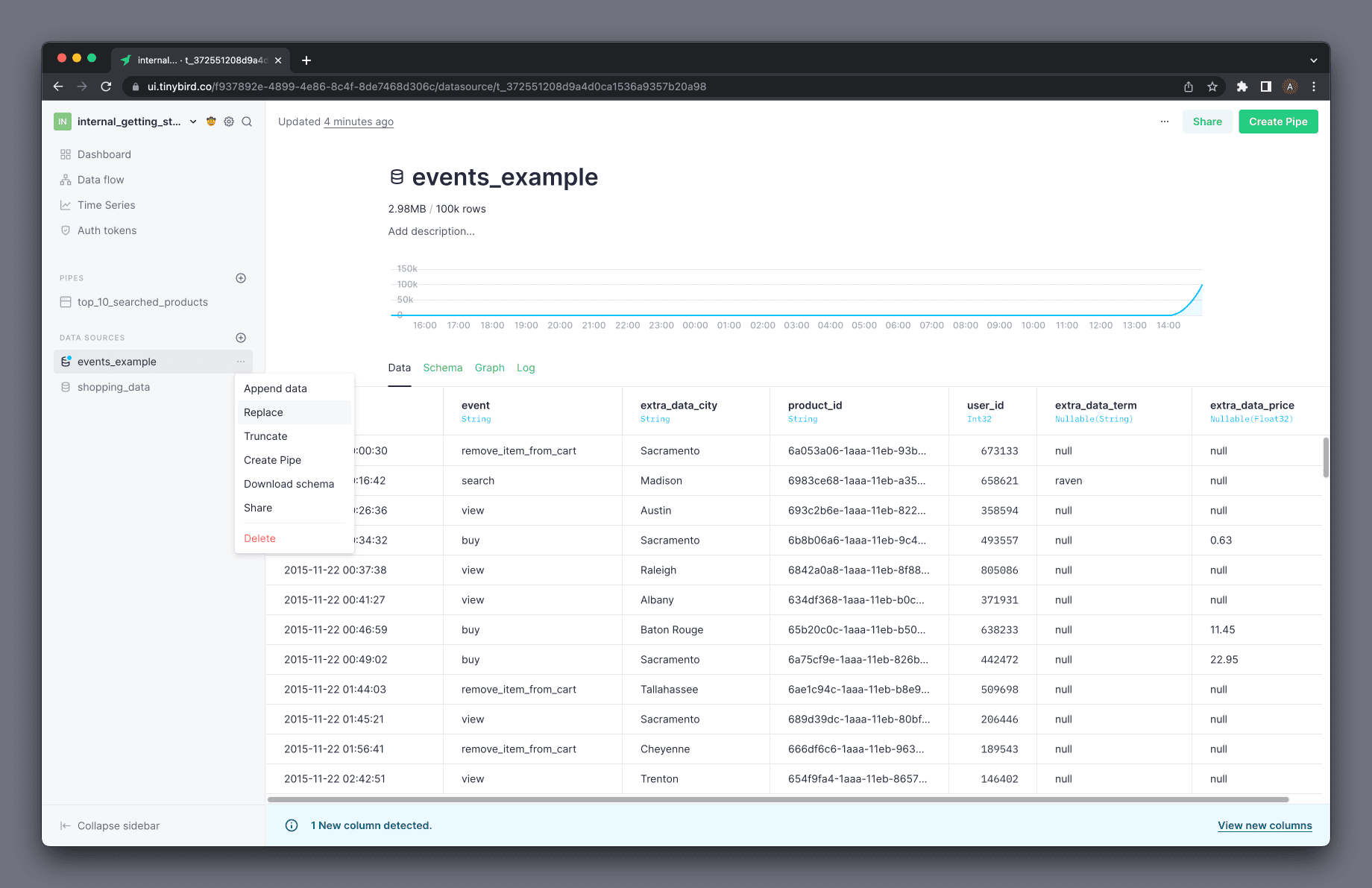Expand the workspace name dropdown chevron

(193, 122)
